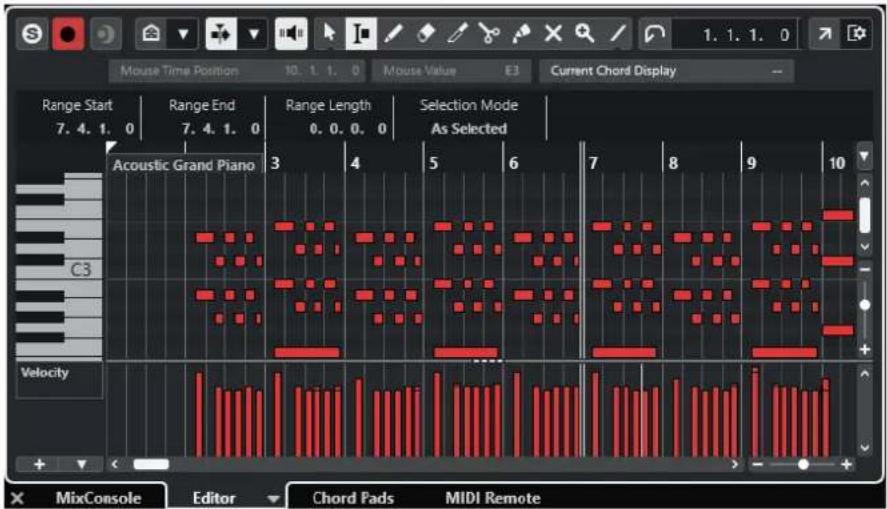Screen dimensions: 887x509
Task: Click bar 9 on the ruler
Action: 751,163
